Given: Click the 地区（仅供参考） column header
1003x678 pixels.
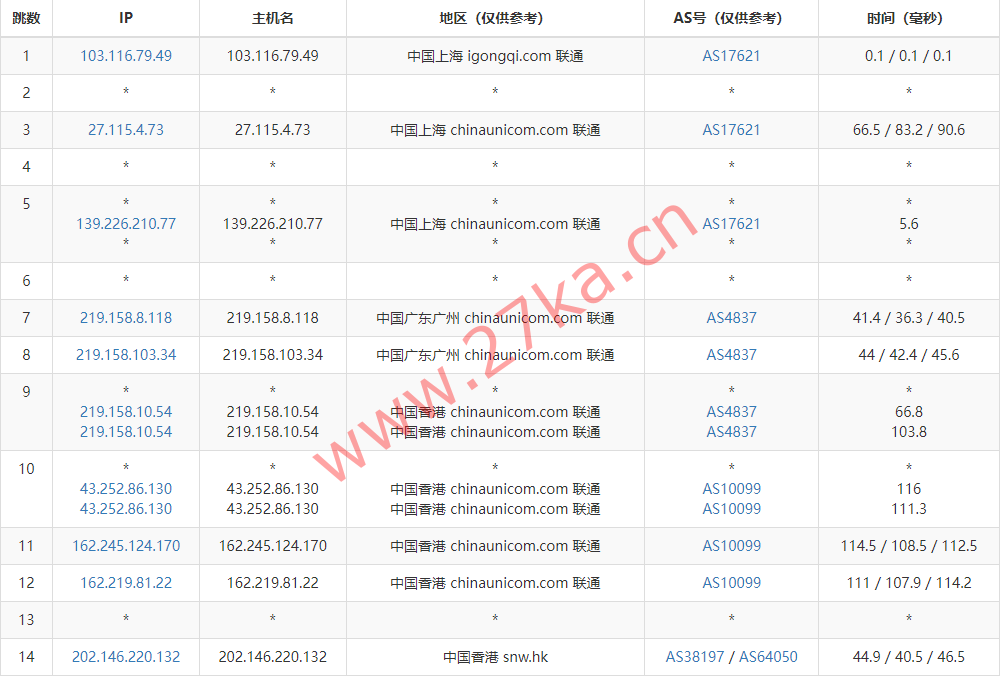Looking at the screenshot, I should click(x=495, y=18).
